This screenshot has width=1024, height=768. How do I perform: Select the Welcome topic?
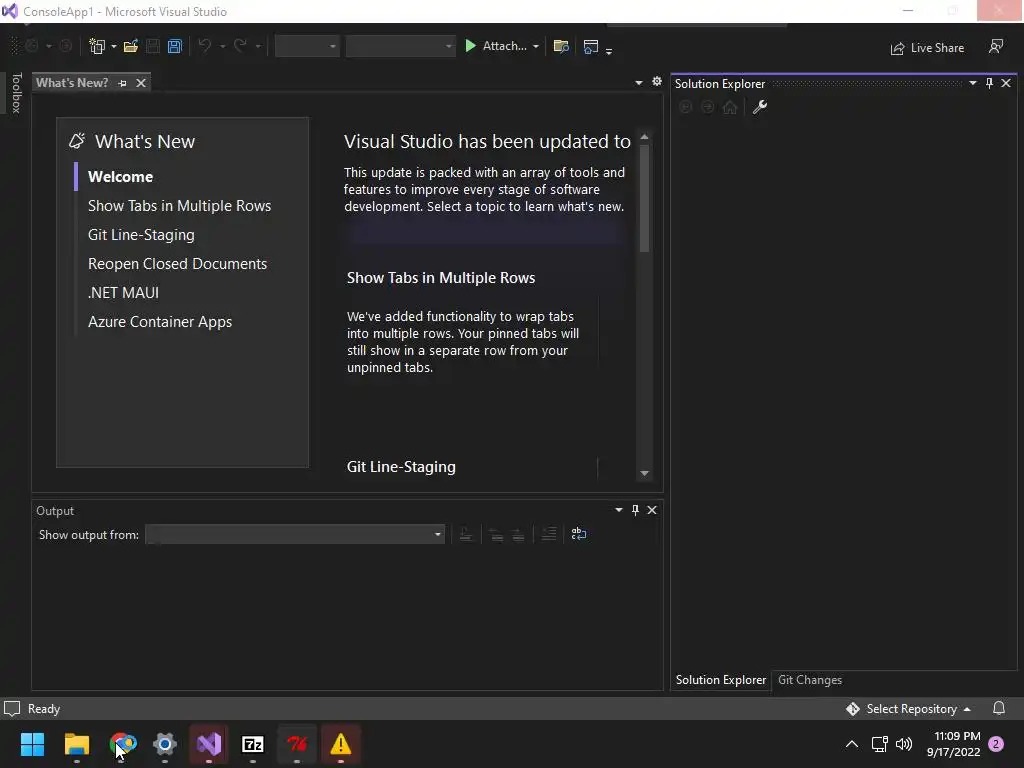120,177
